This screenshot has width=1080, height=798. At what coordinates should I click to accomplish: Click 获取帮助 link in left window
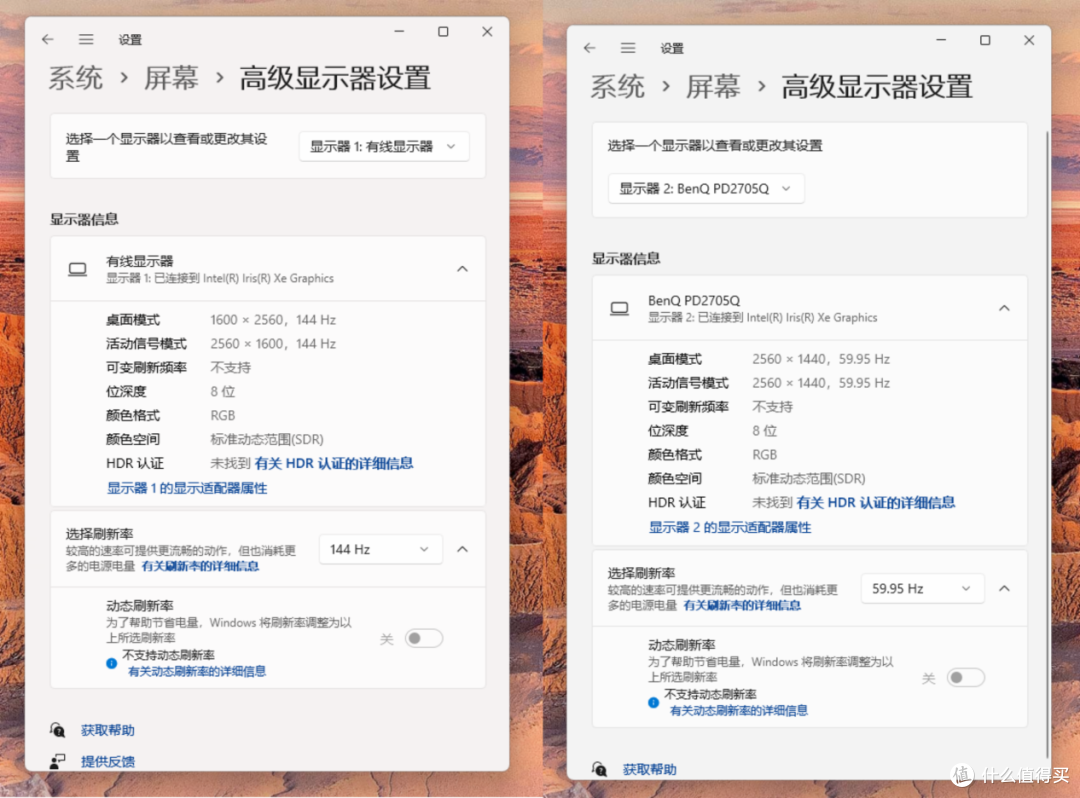coord(108,730)
